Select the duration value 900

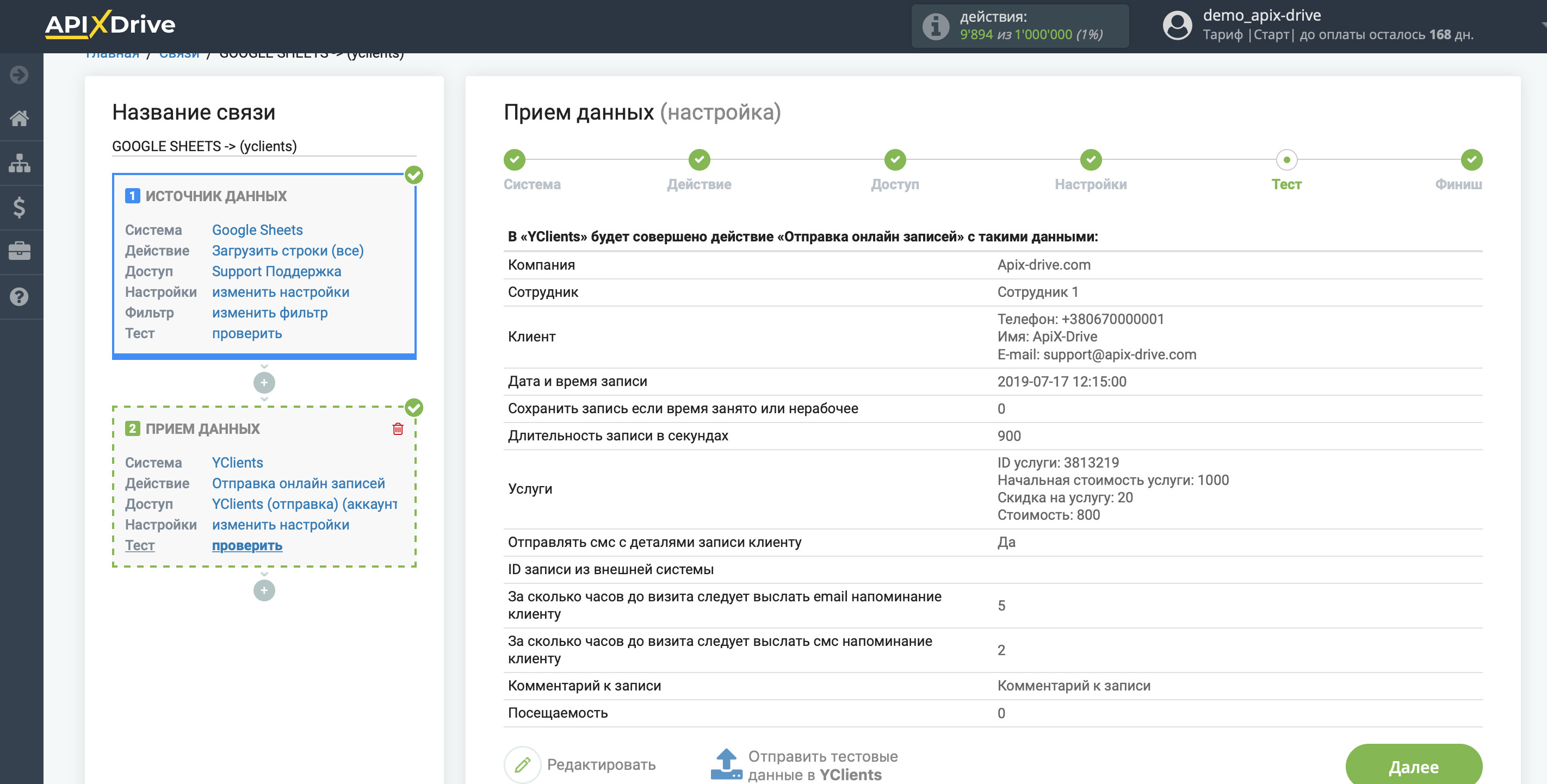[1009, 436]
